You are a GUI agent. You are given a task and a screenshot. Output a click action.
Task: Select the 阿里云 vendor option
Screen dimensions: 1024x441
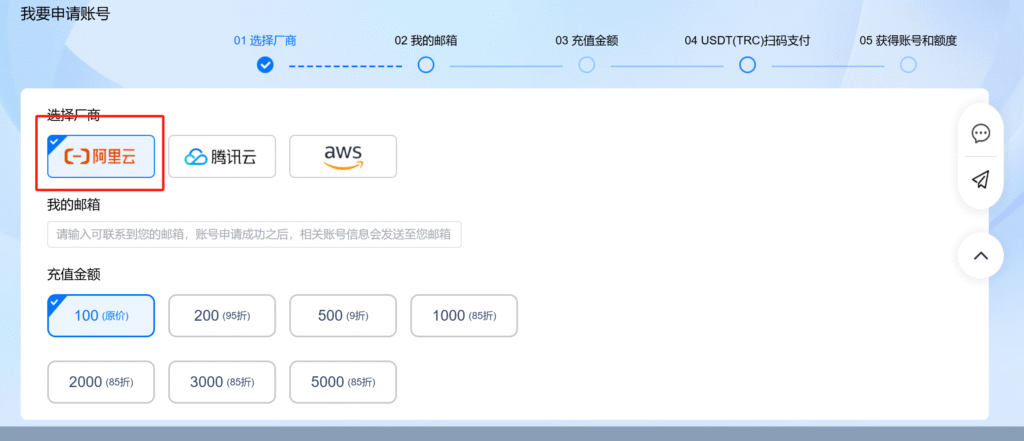[x=101, y=157]
